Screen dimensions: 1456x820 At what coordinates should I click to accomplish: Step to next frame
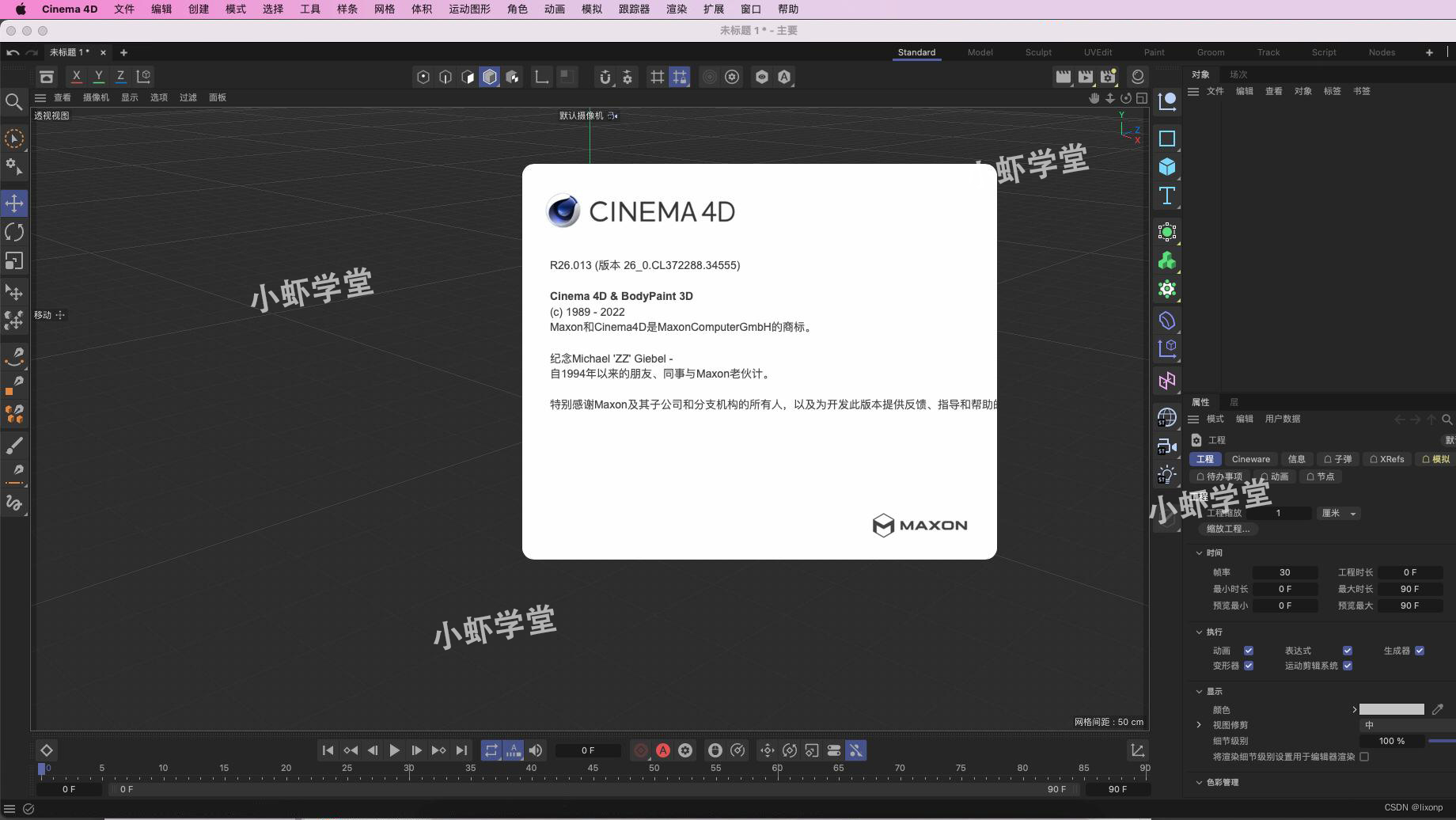[416, 750]
